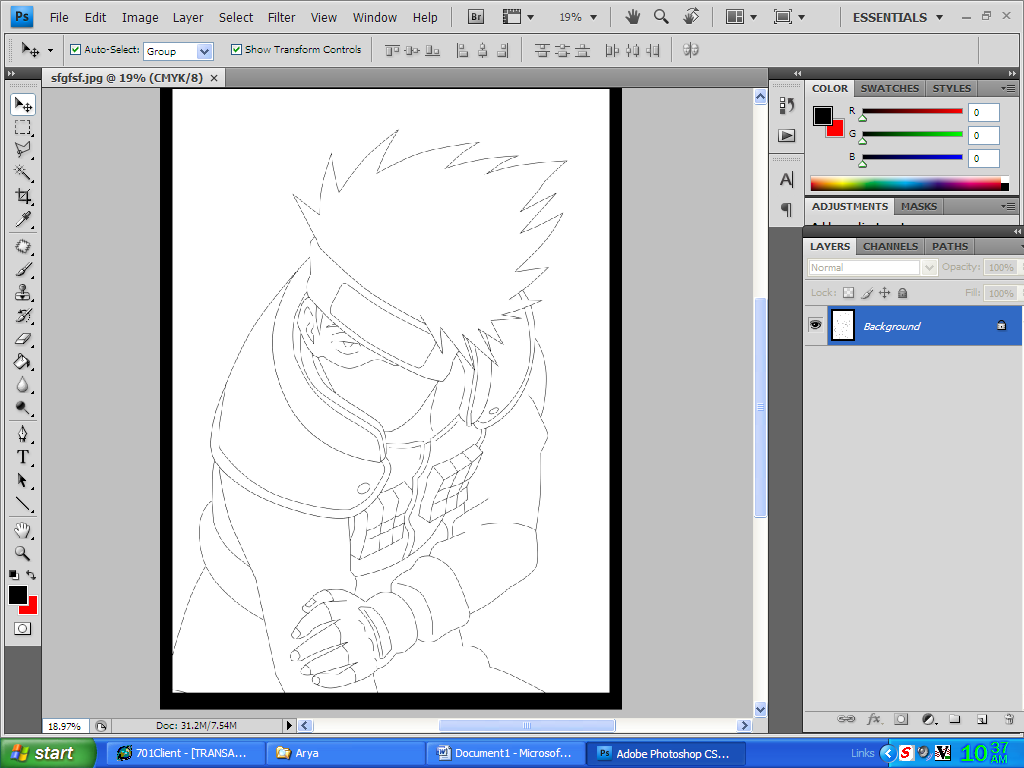Switch to the Channels tab

tap(890, 246)
